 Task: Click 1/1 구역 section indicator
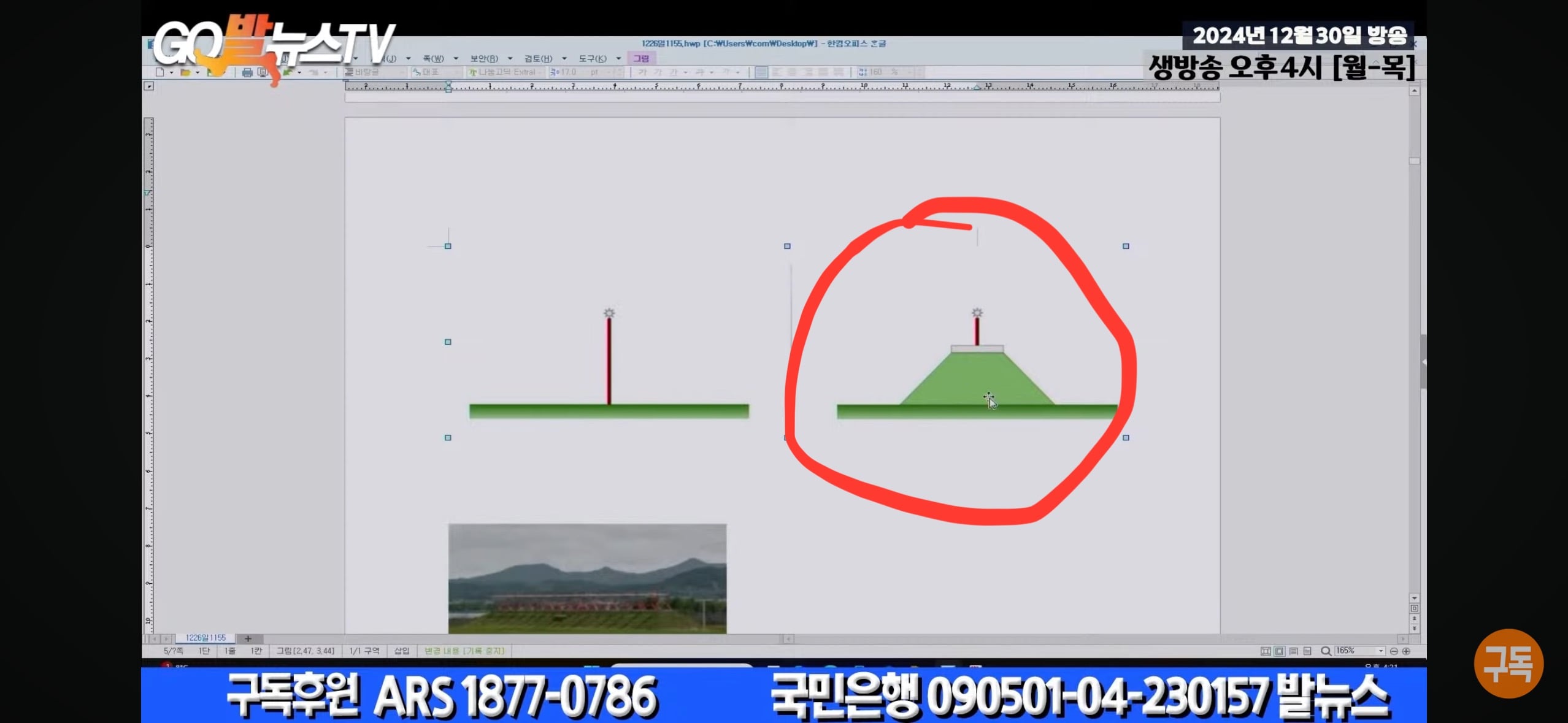pyautogui.click(x=364, y=651)
